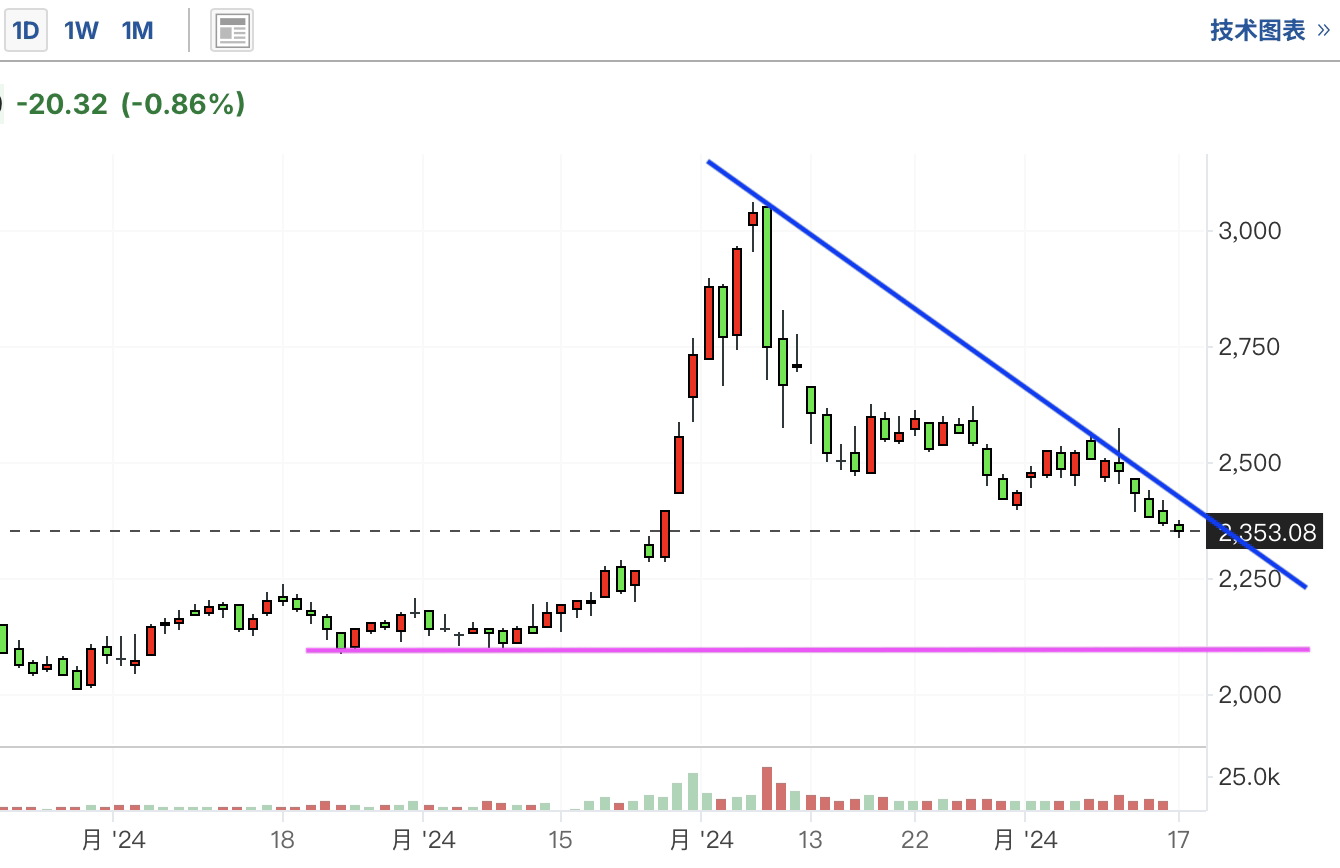This screenshot has height=868, width=1340.
Task: Open the chart layout icon
Action: pyautogui.click(x=232, y=32)
